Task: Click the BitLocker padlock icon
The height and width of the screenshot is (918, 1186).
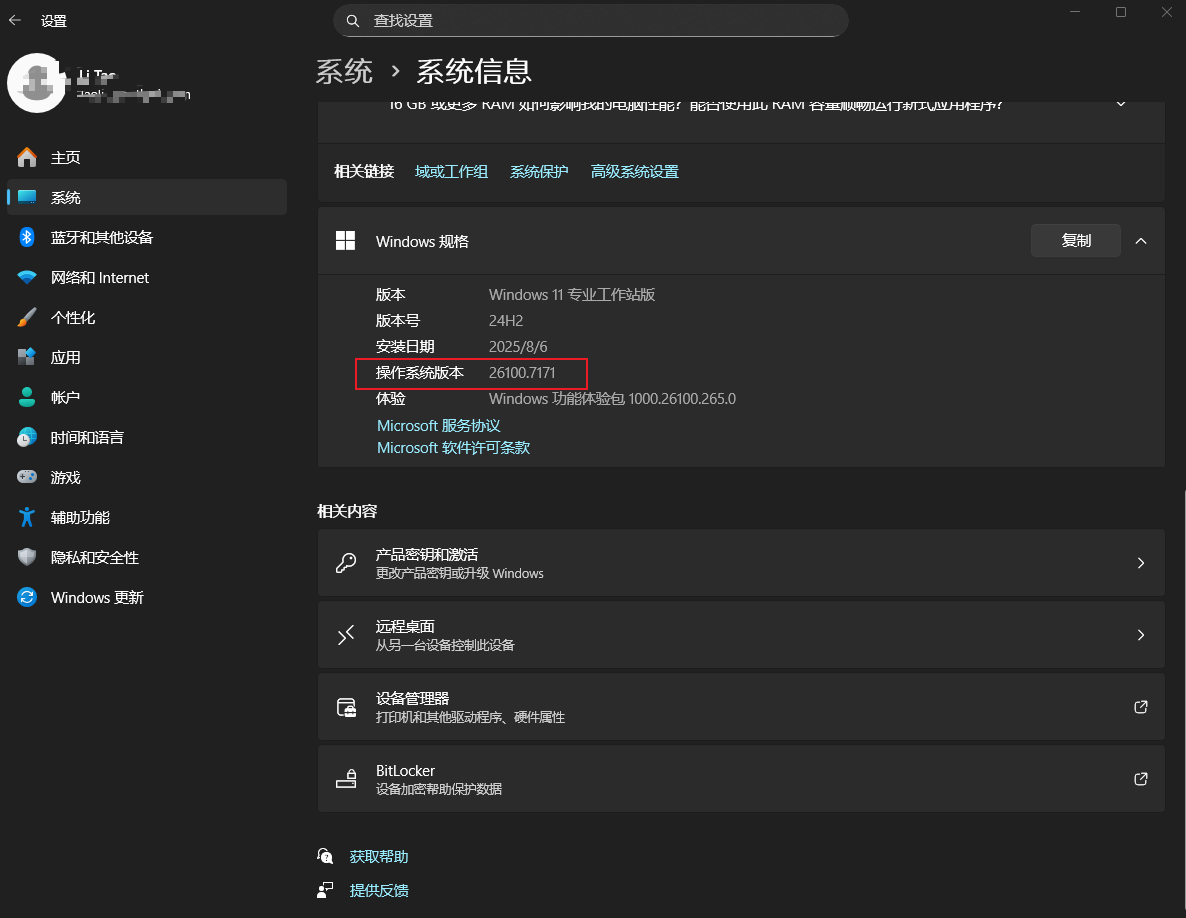Action: 346,778
